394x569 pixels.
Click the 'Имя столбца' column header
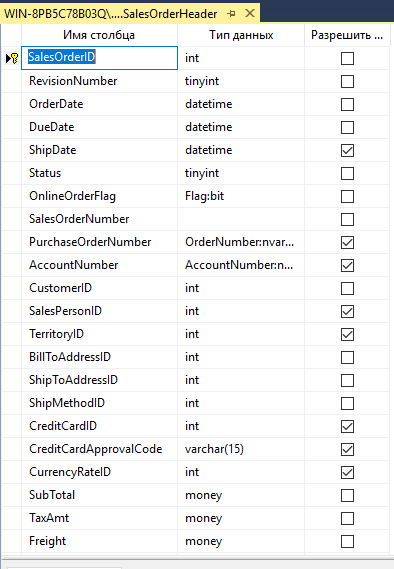tap(99, 35)
